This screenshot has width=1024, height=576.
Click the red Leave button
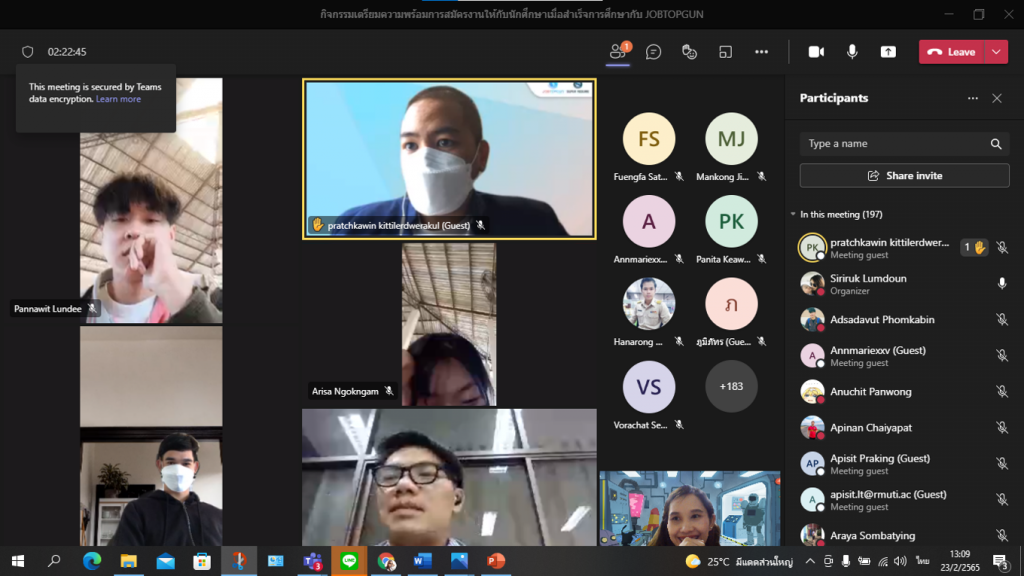click(951, 52)
